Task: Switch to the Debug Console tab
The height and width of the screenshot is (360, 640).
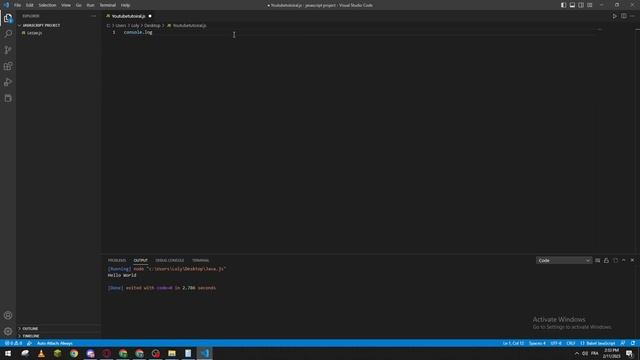Action: pyautogui.click(x=169, y=260)
